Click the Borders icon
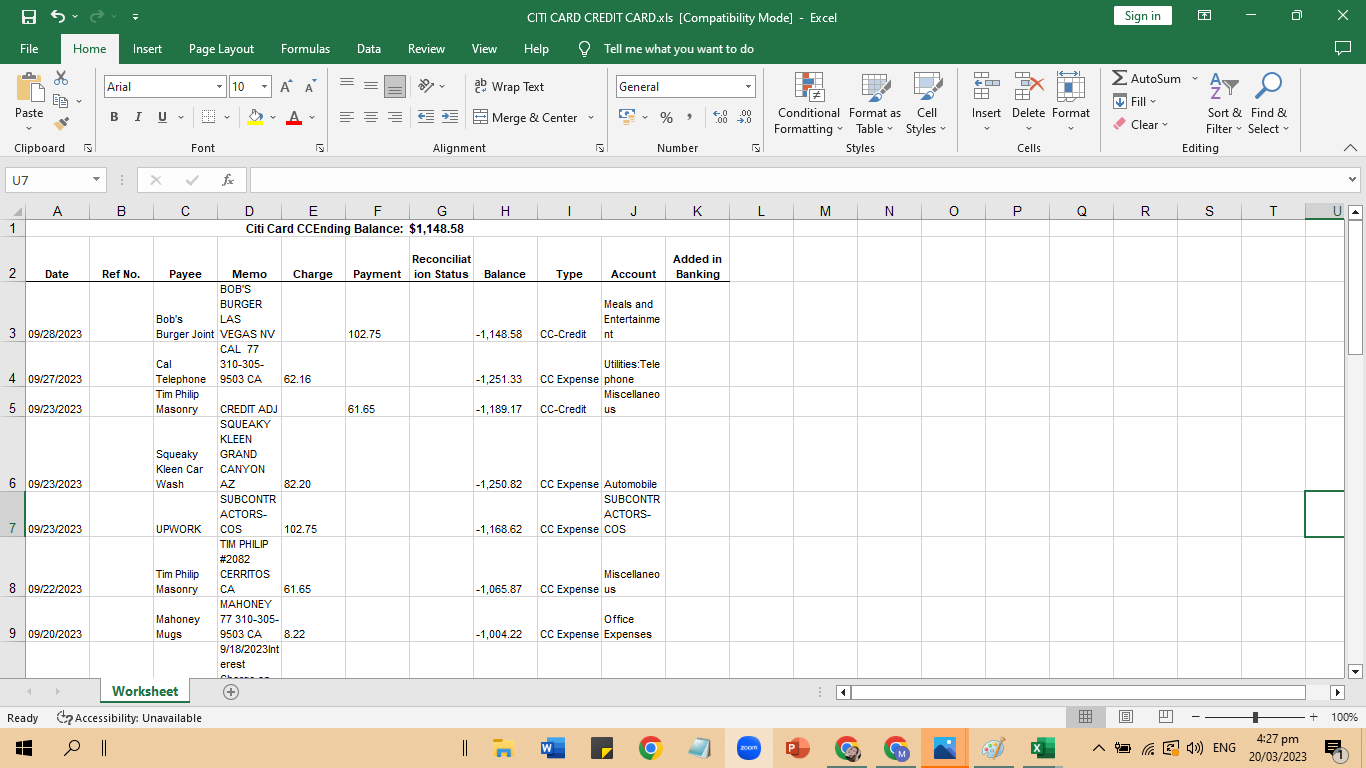The height and width of the screenshot is (768, 1366). (x=208, y=117)
